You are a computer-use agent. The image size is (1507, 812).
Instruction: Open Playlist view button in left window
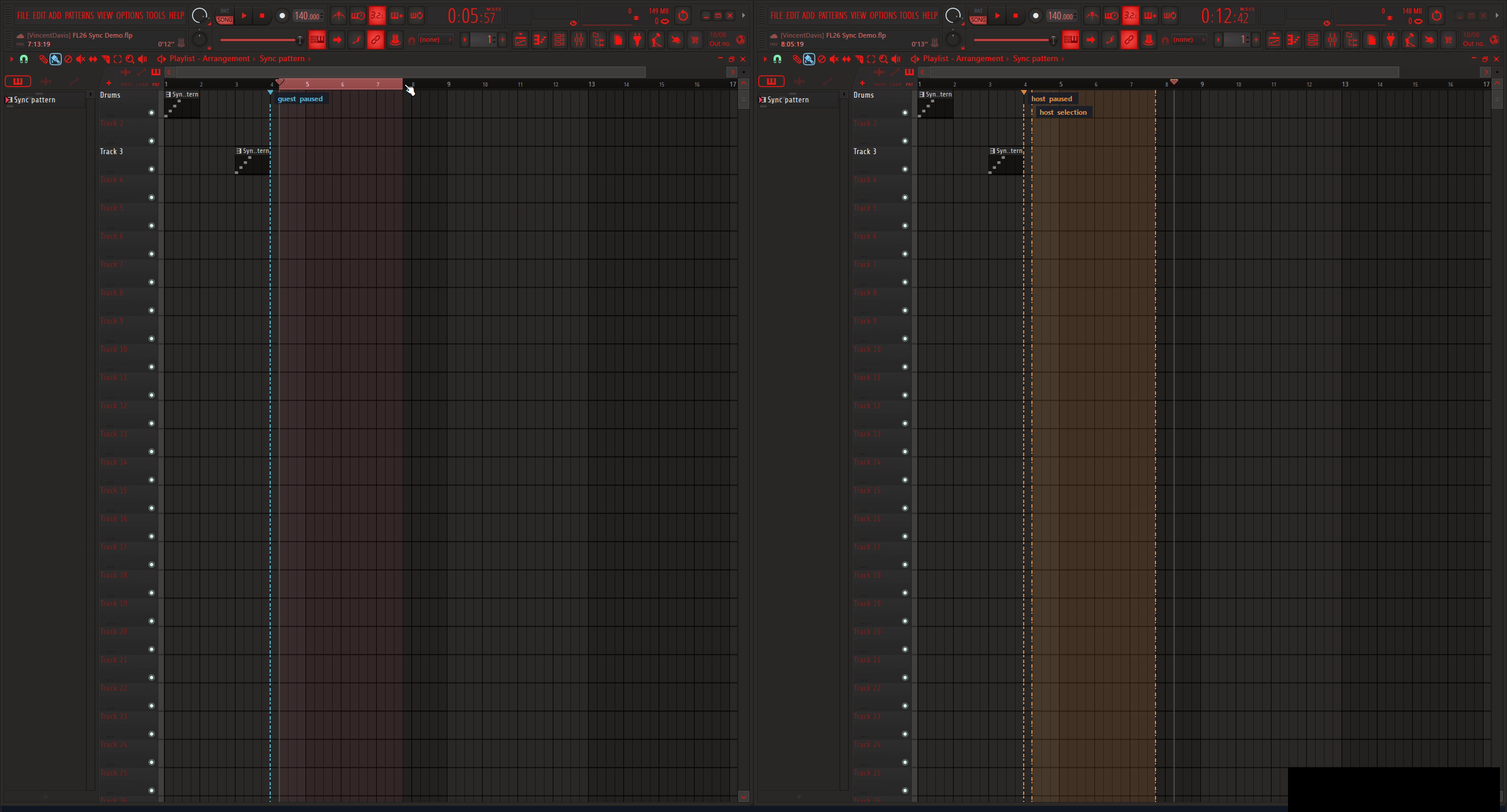pos(520,40)
